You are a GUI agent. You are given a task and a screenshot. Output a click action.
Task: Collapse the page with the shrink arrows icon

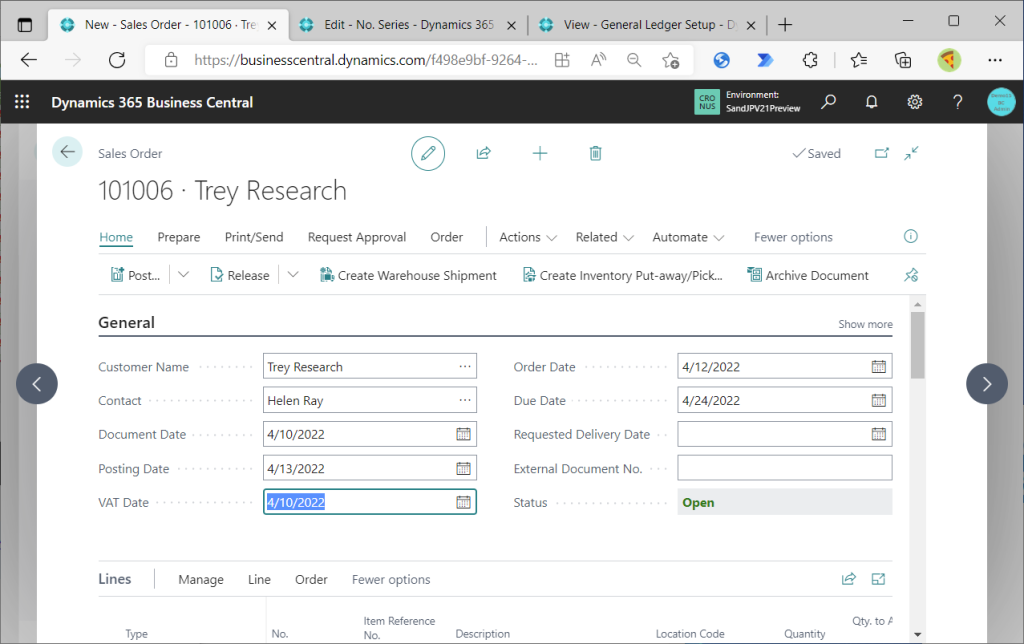point(912,153)
